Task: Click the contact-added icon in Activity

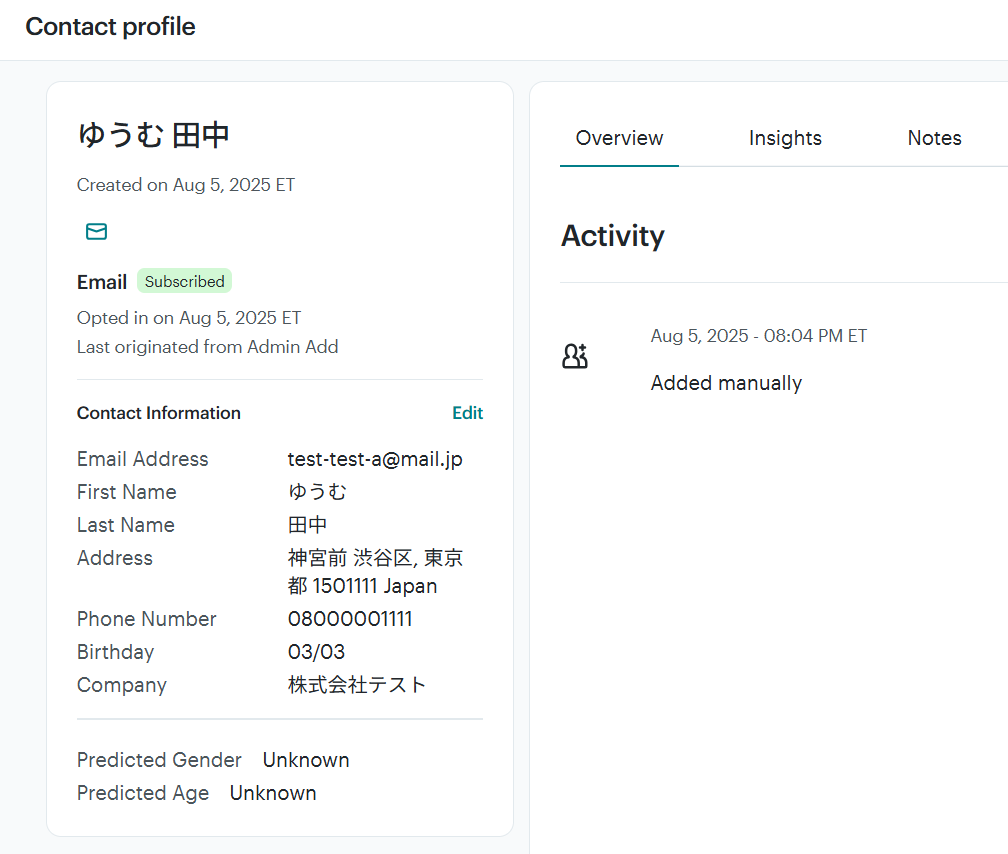Action: tap(575, 356)
